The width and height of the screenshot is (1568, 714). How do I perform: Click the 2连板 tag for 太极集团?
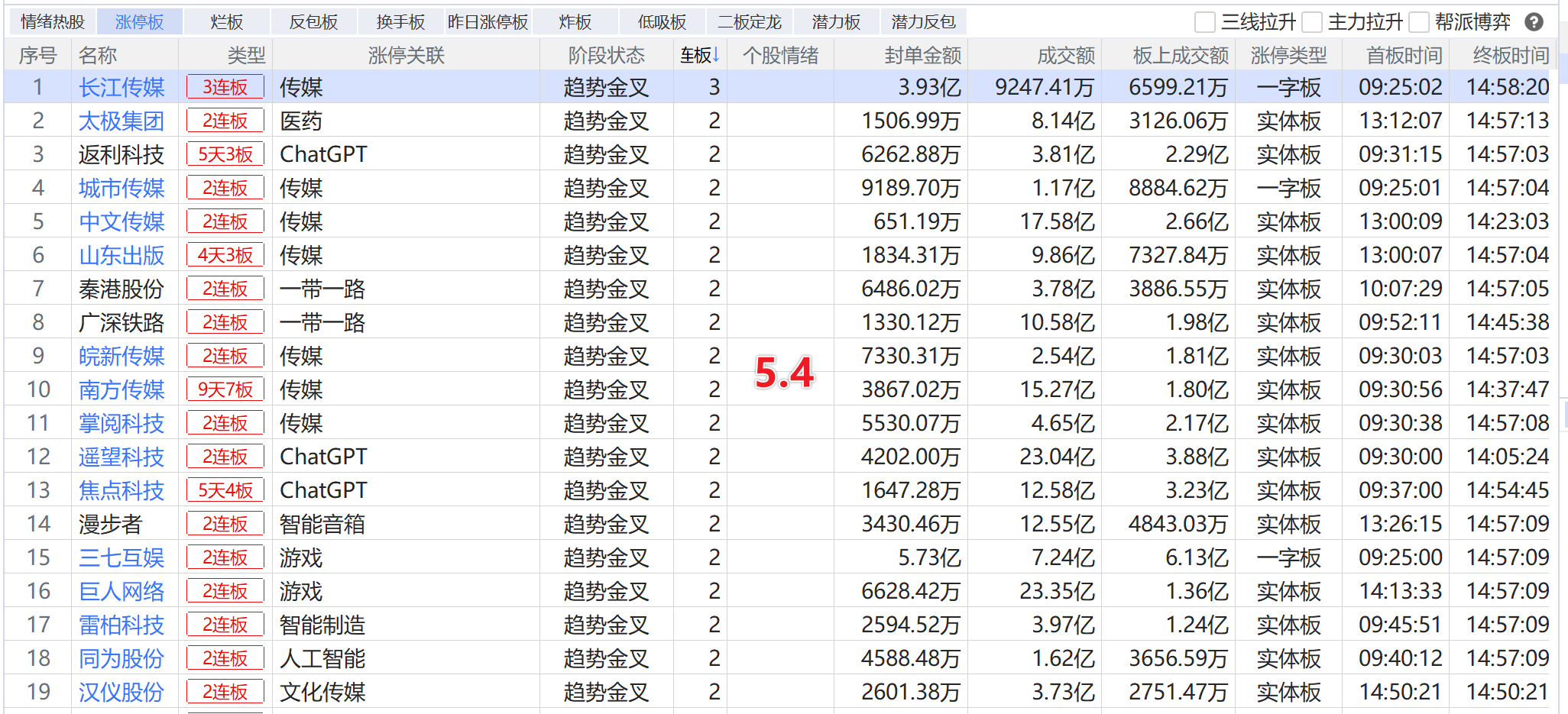pos(225,121)
